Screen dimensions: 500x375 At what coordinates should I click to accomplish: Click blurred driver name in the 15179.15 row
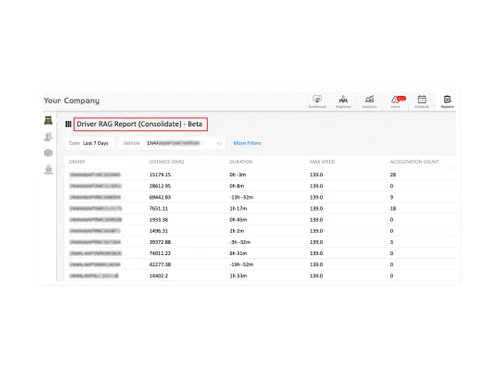coord(95,175)
